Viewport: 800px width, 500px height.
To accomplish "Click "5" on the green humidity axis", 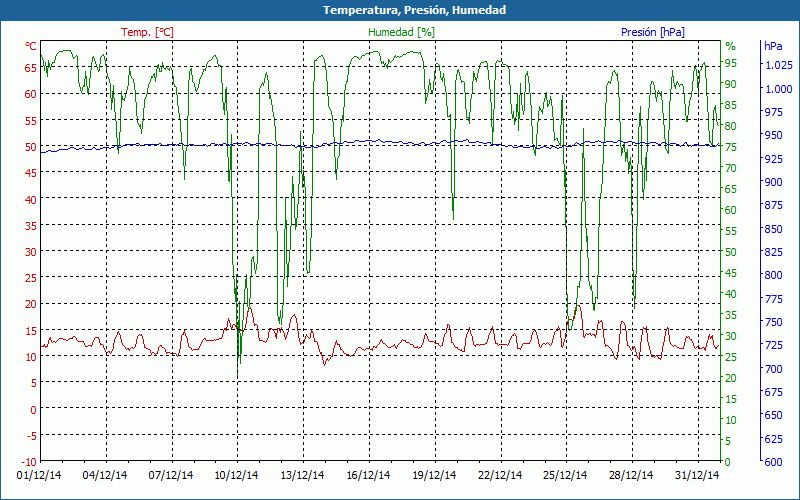I will pyautogui.click(x=728, y=441).
